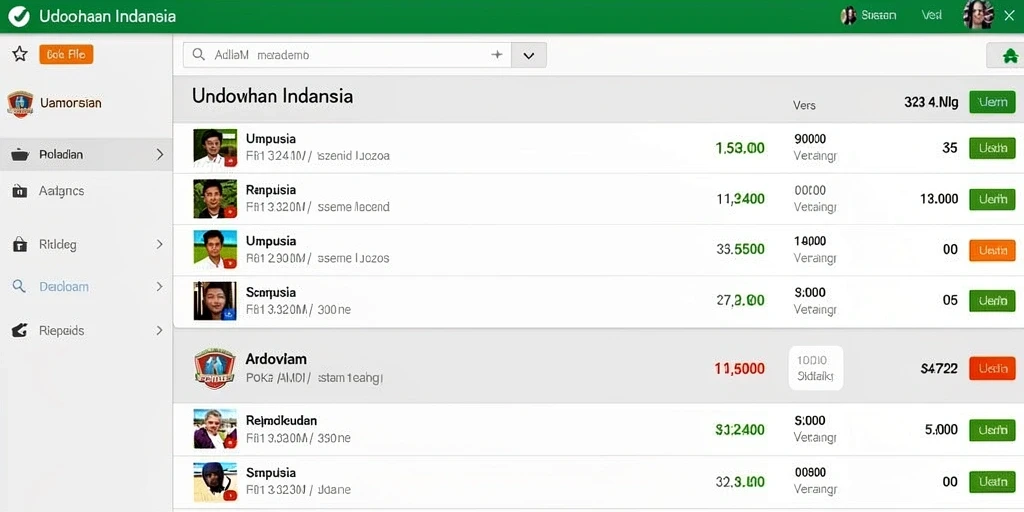Screen dimensions: 1024x512
Task: Click the 33.5500 value
Action: 741,249
